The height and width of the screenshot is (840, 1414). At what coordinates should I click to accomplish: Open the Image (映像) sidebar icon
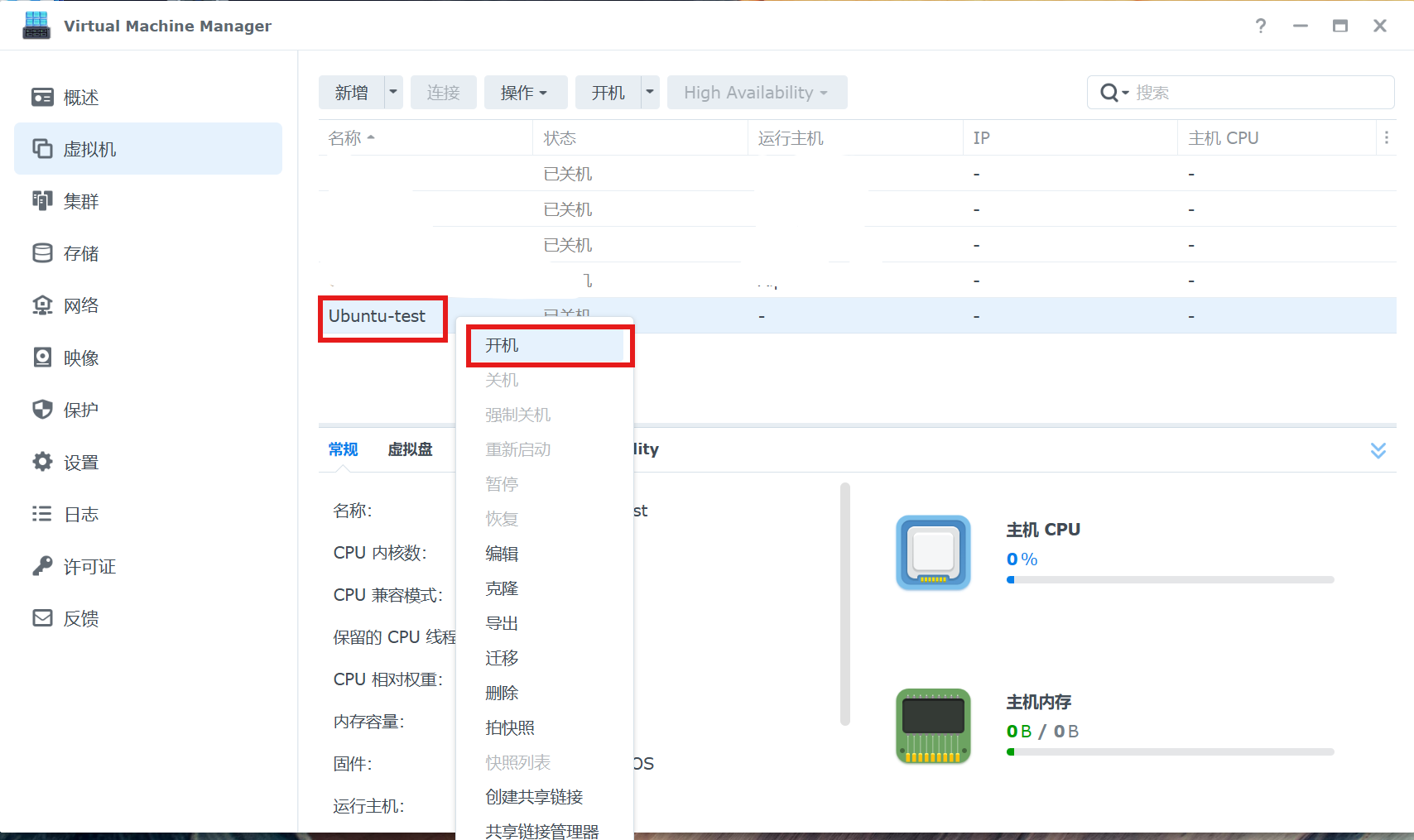pos(42,358)
